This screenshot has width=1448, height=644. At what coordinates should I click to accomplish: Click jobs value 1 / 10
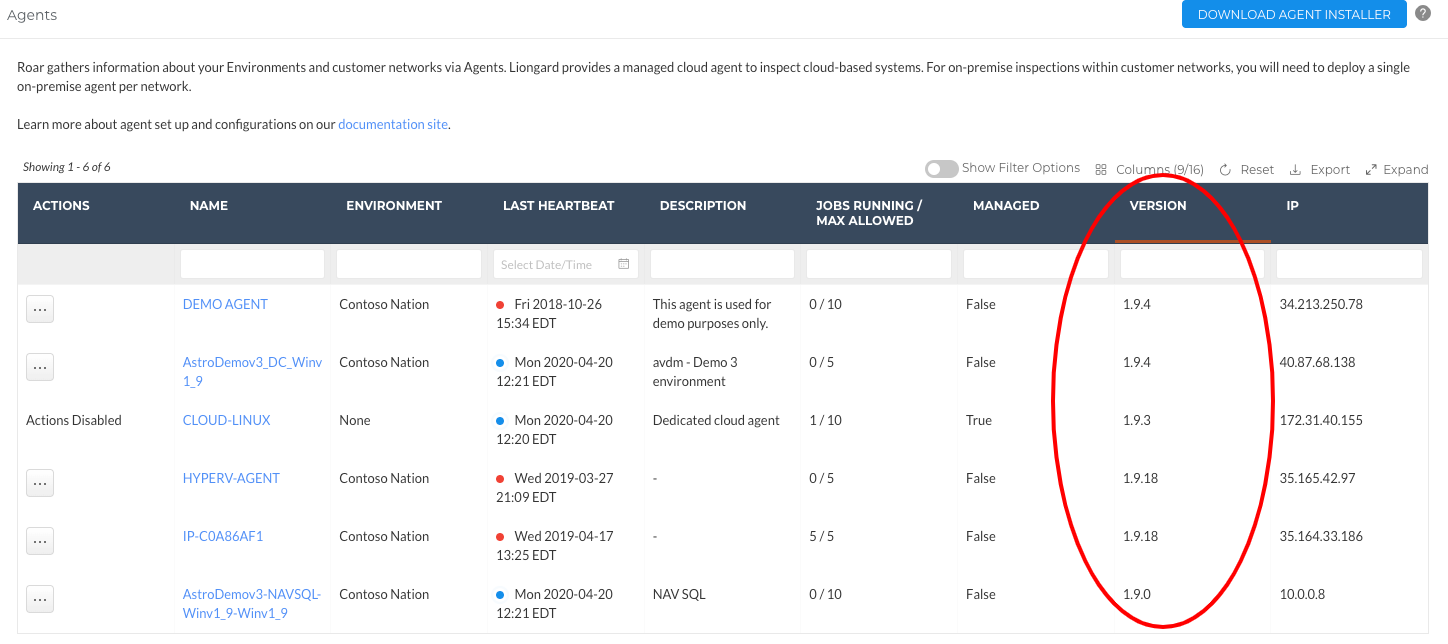[826, 420]
